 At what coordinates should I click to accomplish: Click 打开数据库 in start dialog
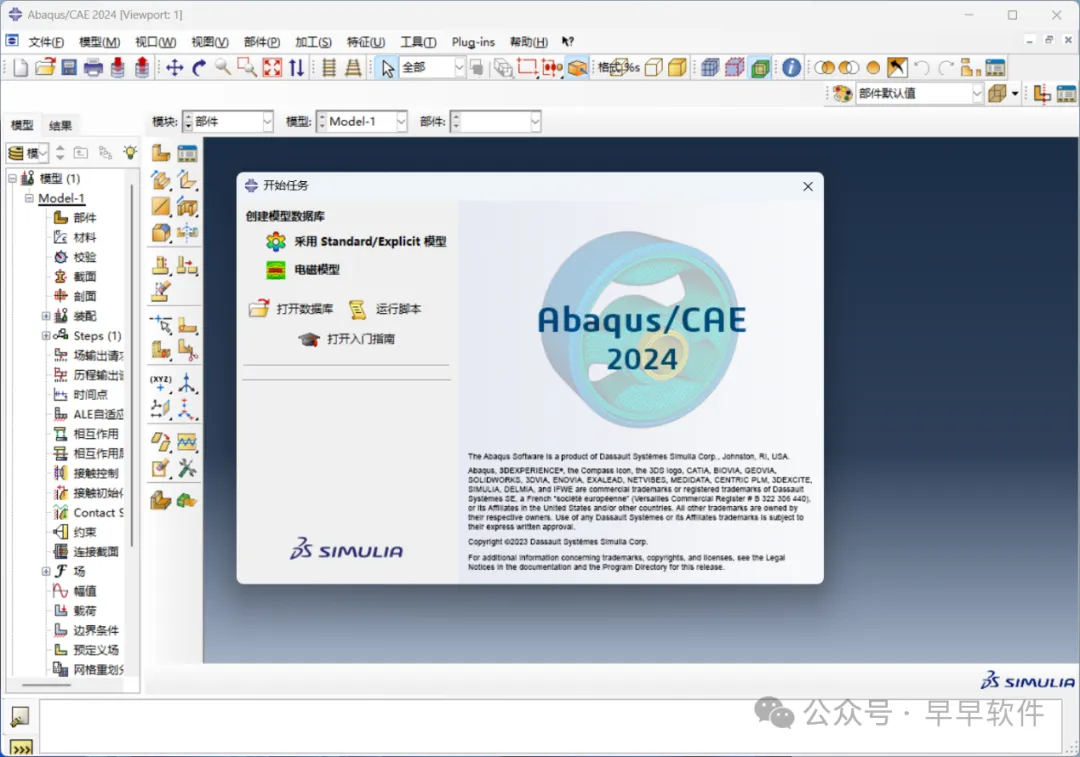(x=291, y=309)
